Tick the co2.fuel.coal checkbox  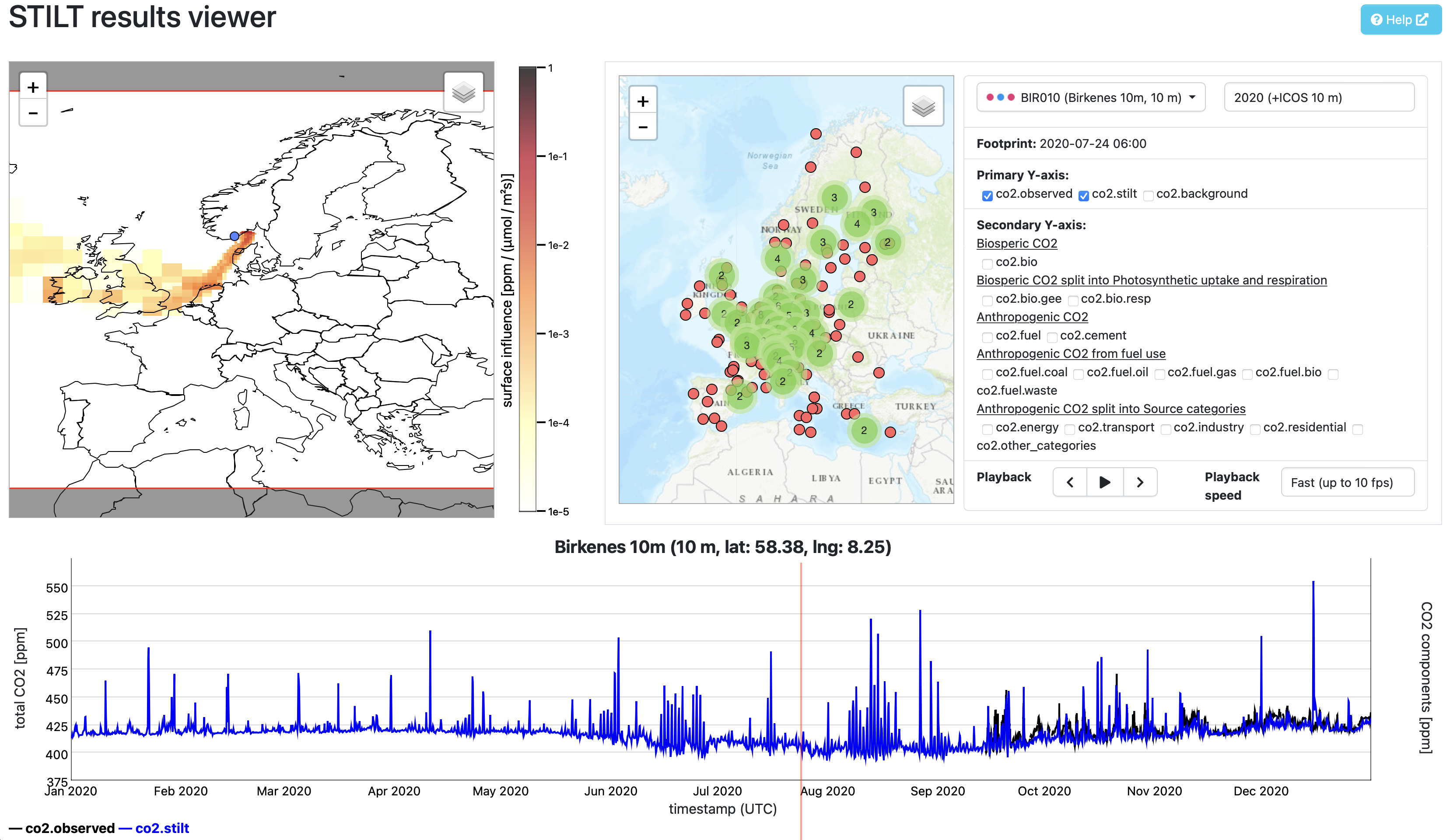coord(988,374)
